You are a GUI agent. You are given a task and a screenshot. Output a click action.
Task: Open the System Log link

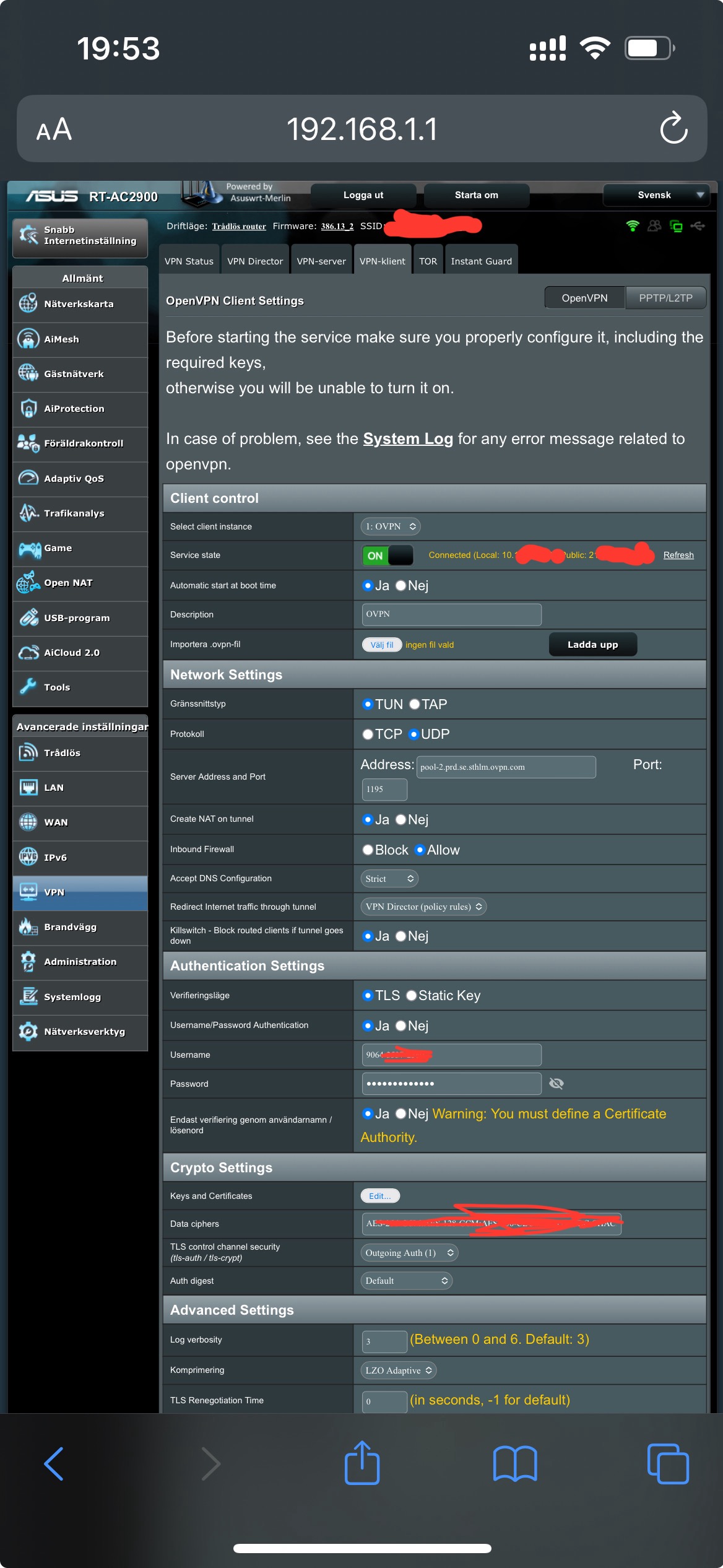point(408,438)
